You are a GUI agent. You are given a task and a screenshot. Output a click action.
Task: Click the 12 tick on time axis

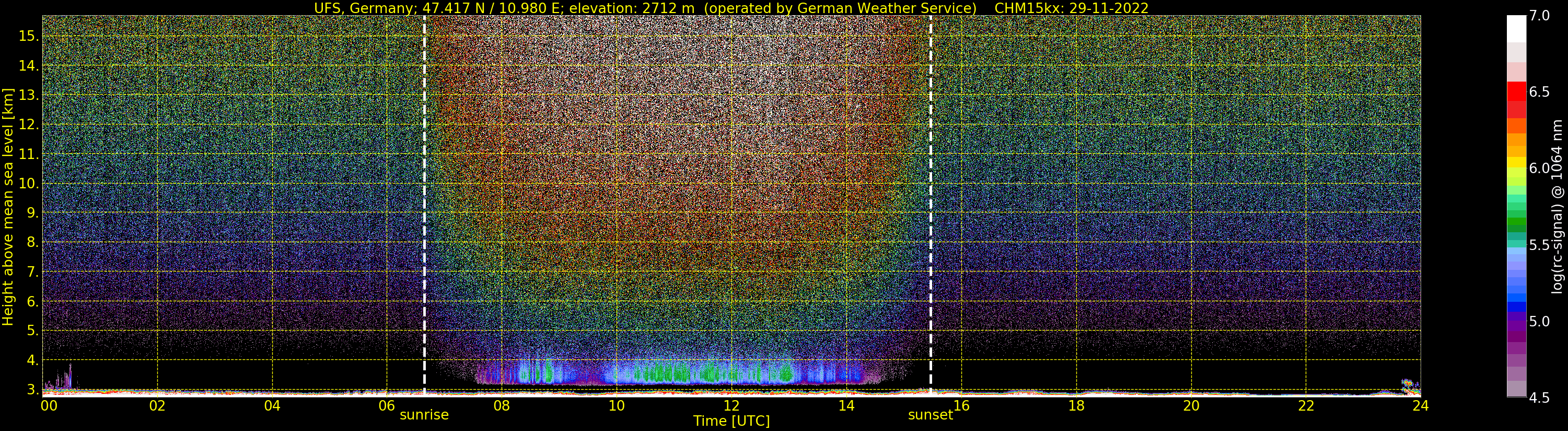[731, 405]
